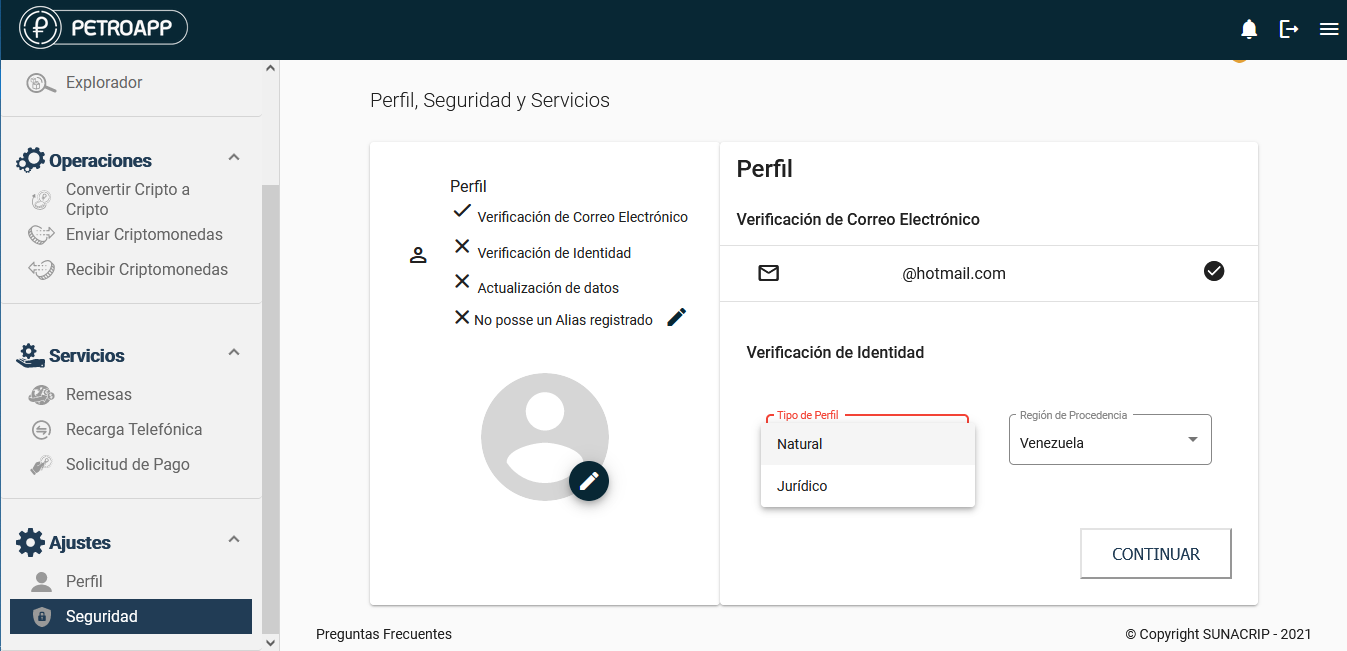The height and width of the screenshot is (651, 1347).
Task: Collapse the Ajustes section
Action: click(234, 540)
